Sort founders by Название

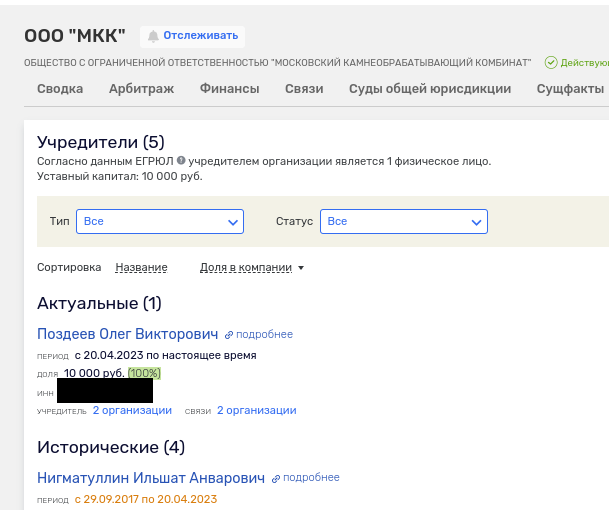point(141,267)
